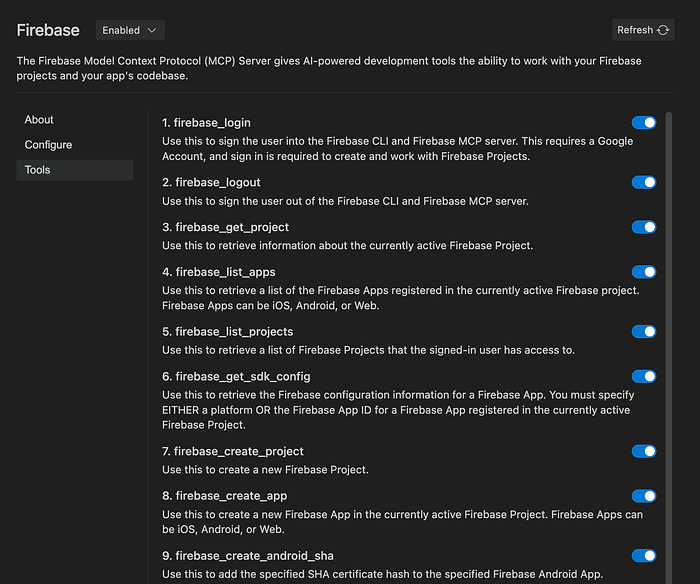700x584 pixels.
Task: Click the '7. firebase_create_project' tool name
Action: [233, 451]
